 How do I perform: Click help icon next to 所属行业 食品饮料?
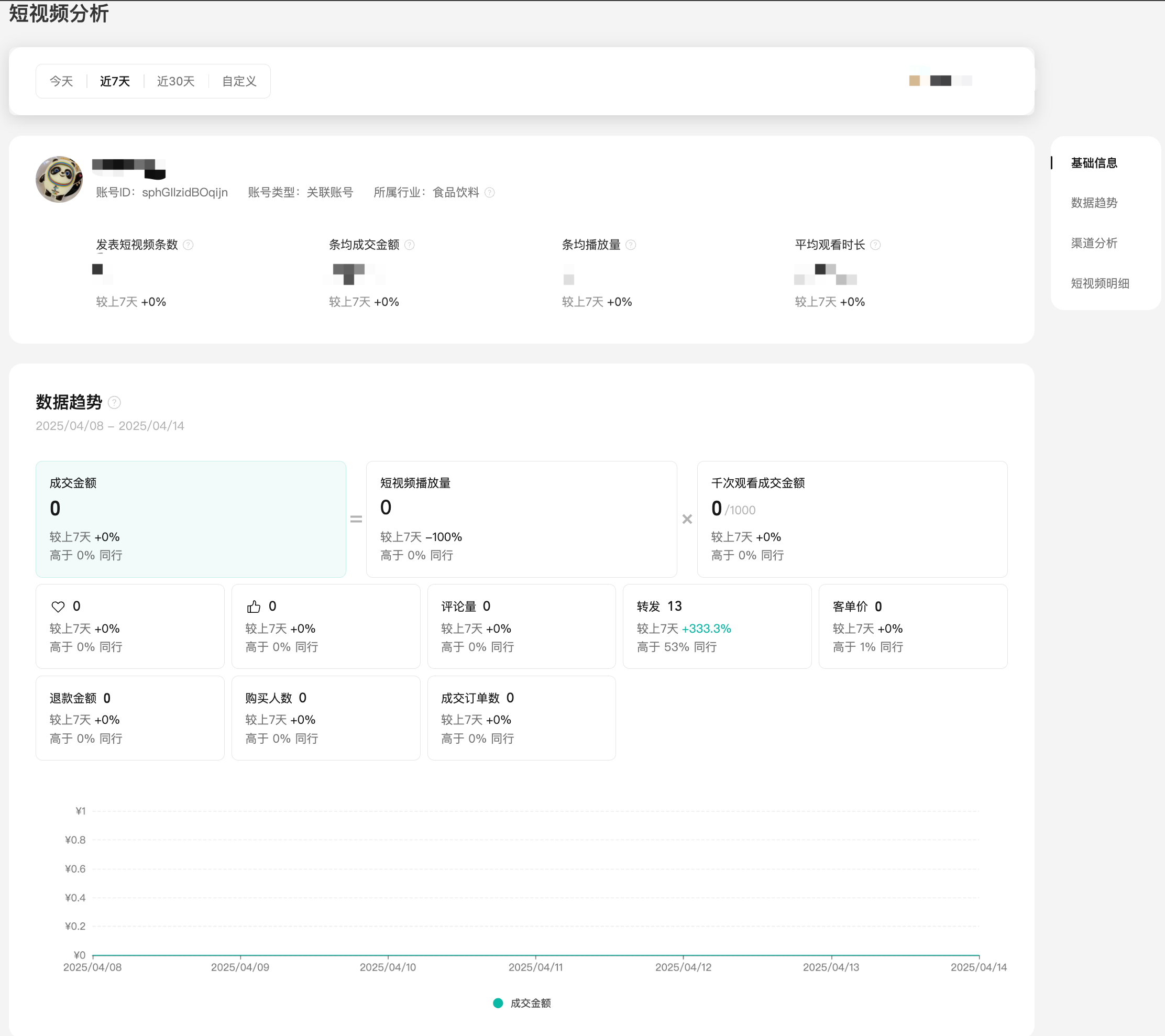point(490,193)
